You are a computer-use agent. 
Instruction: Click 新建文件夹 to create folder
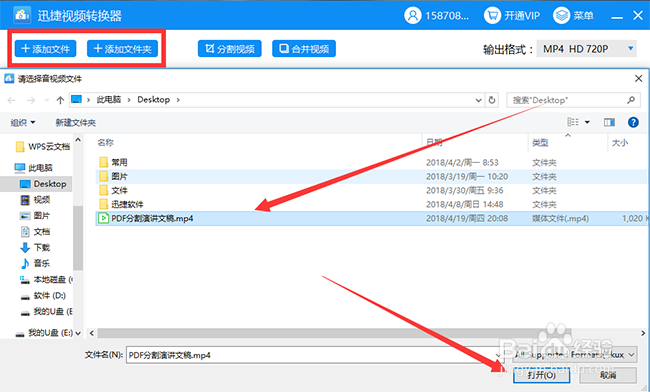point(75,122)
